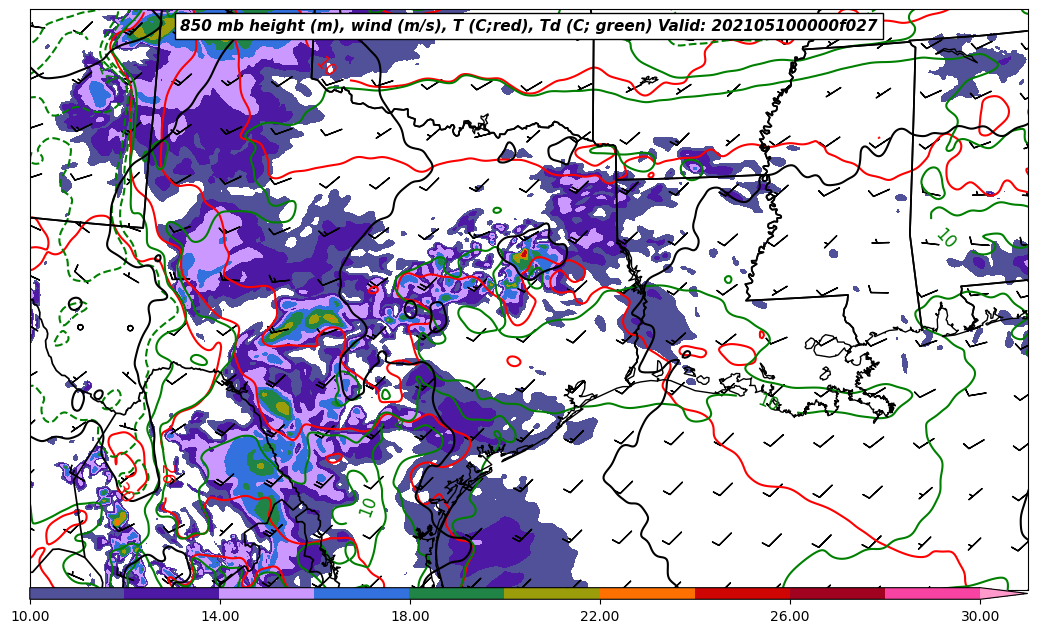1037x633 pixels.
Task: Click the plot title with the valid time
Action: (528, 26)
